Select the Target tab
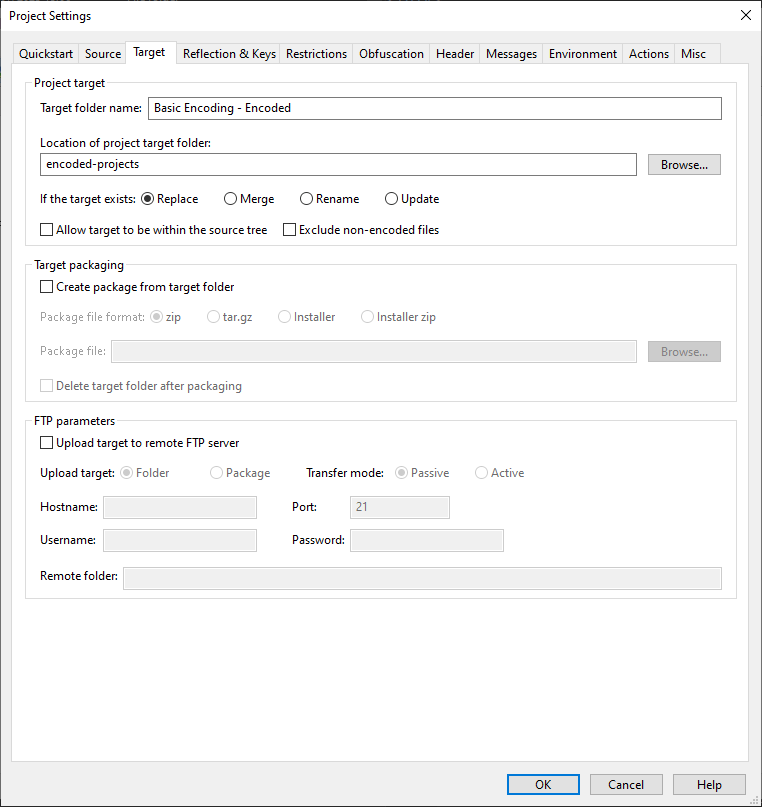Viewport: 762px width, 807px height. (x=150, y=52)
